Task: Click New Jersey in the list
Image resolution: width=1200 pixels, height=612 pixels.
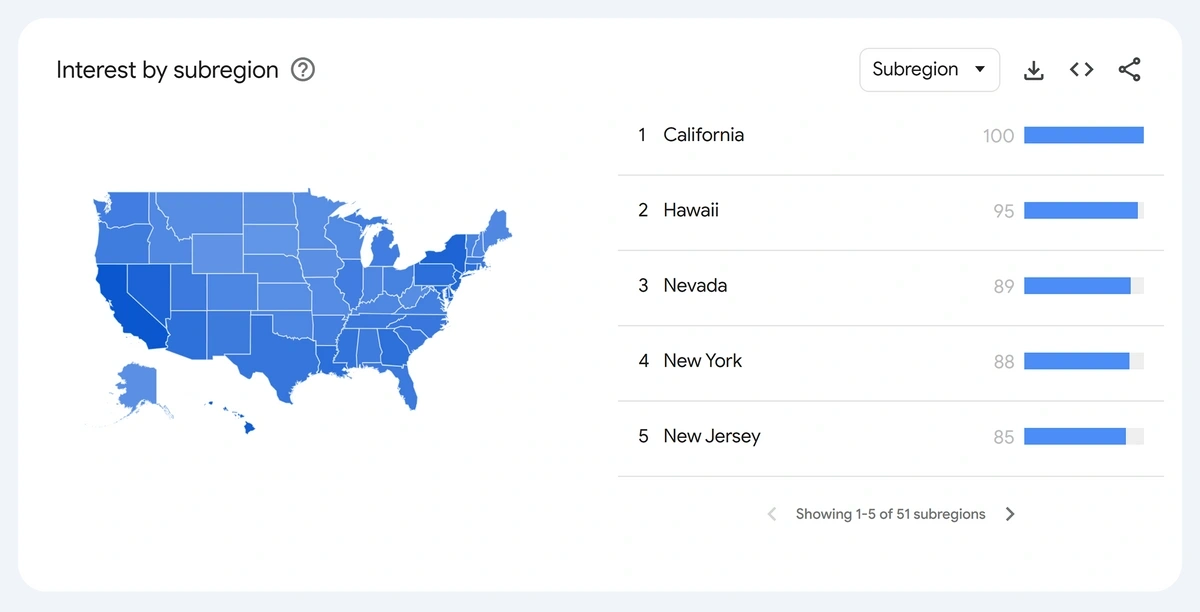Action: click(711, 436)
